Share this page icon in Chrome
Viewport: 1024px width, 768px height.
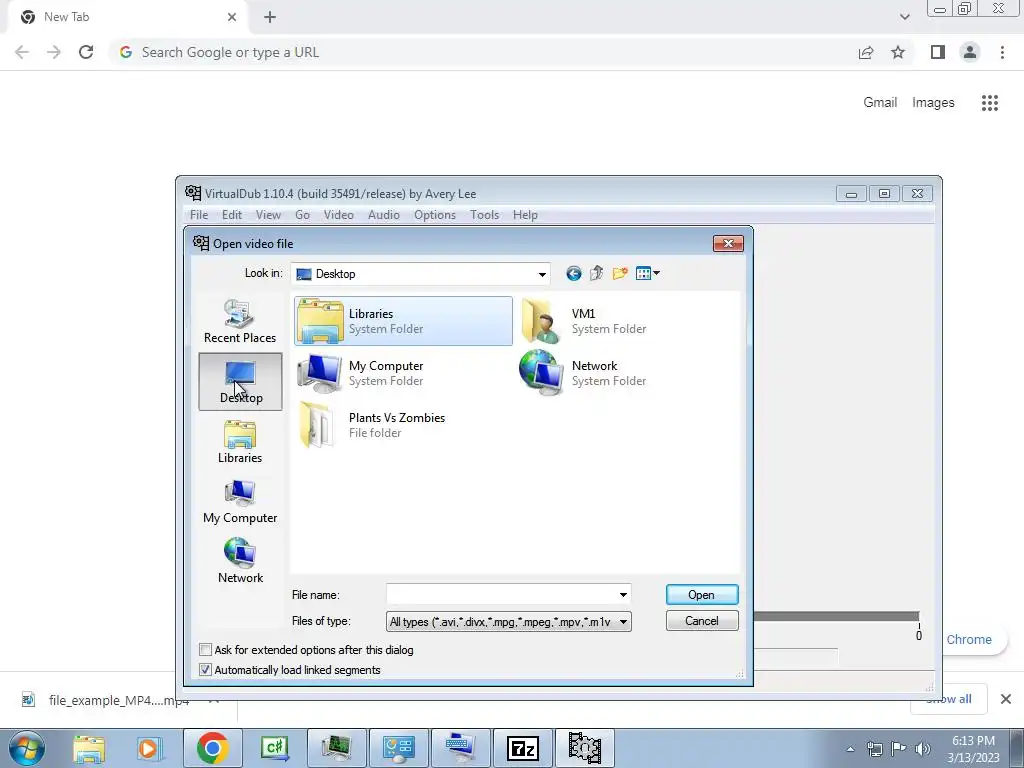tap(866, 52)
